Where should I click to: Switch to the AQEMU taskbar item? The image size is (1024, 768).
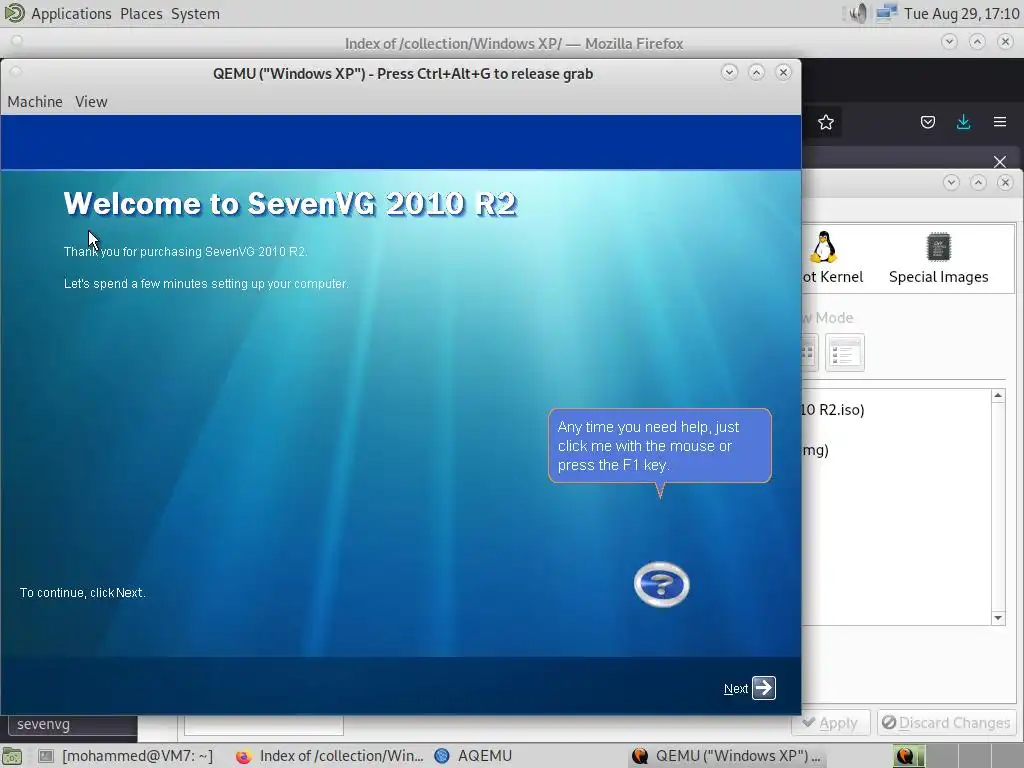[473, 756]
